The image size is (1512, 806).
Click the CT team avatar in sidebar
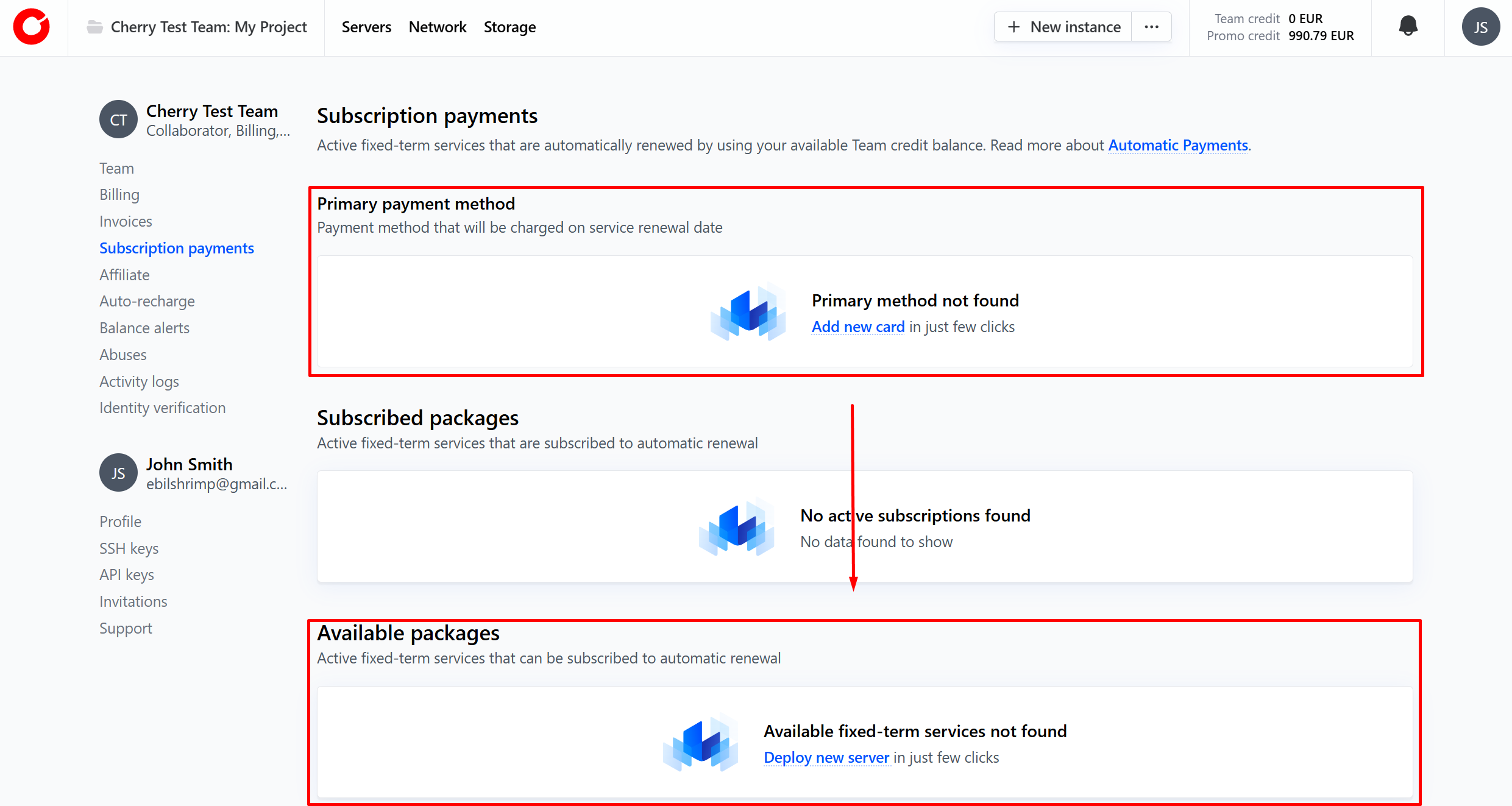pos(118,119)
